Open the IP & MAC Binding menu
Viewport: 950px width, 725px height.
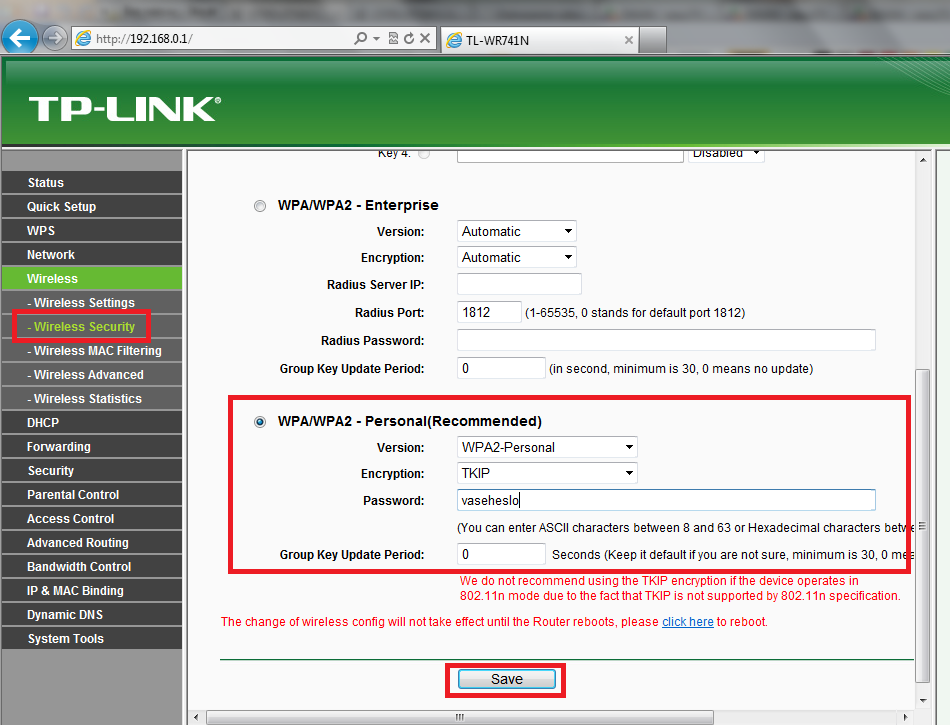pos(92,591)
